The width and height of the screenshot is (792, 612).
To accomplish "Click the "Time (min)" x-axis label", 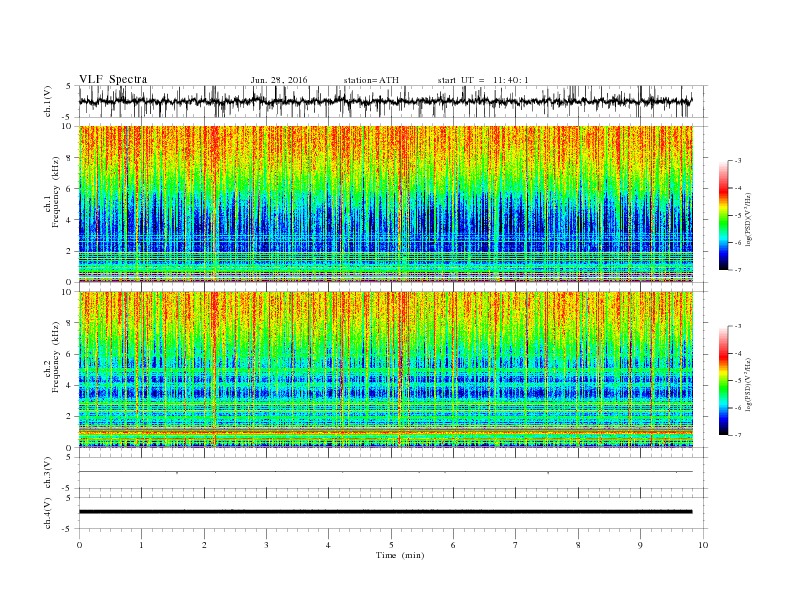I will (400, 555).
